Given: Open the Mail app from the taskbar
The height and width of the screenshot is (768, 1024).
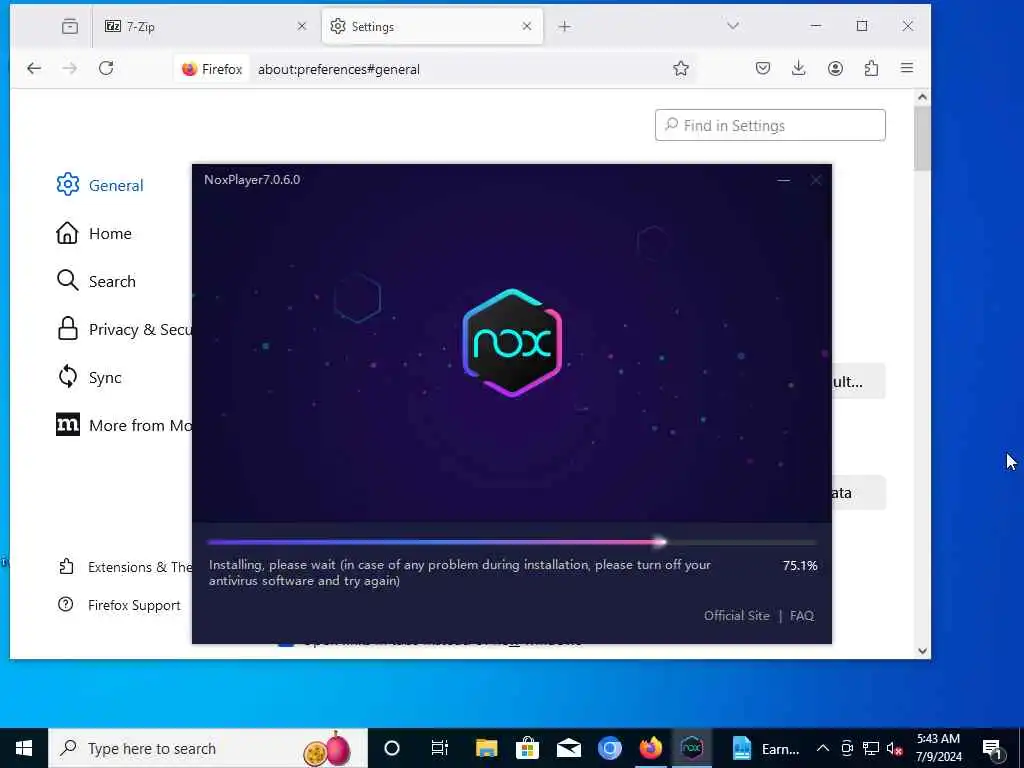Looking at the screenshot, I should (x=569, y=748).
